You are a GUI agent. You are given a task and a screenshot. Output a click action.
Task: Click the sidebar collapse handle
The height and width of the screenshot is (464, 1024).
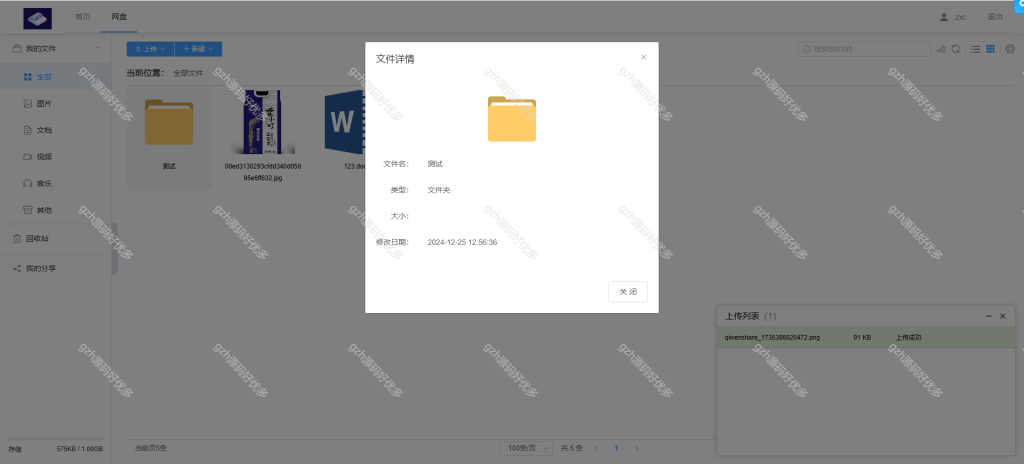pyautogui.click(x=115, y=248)
